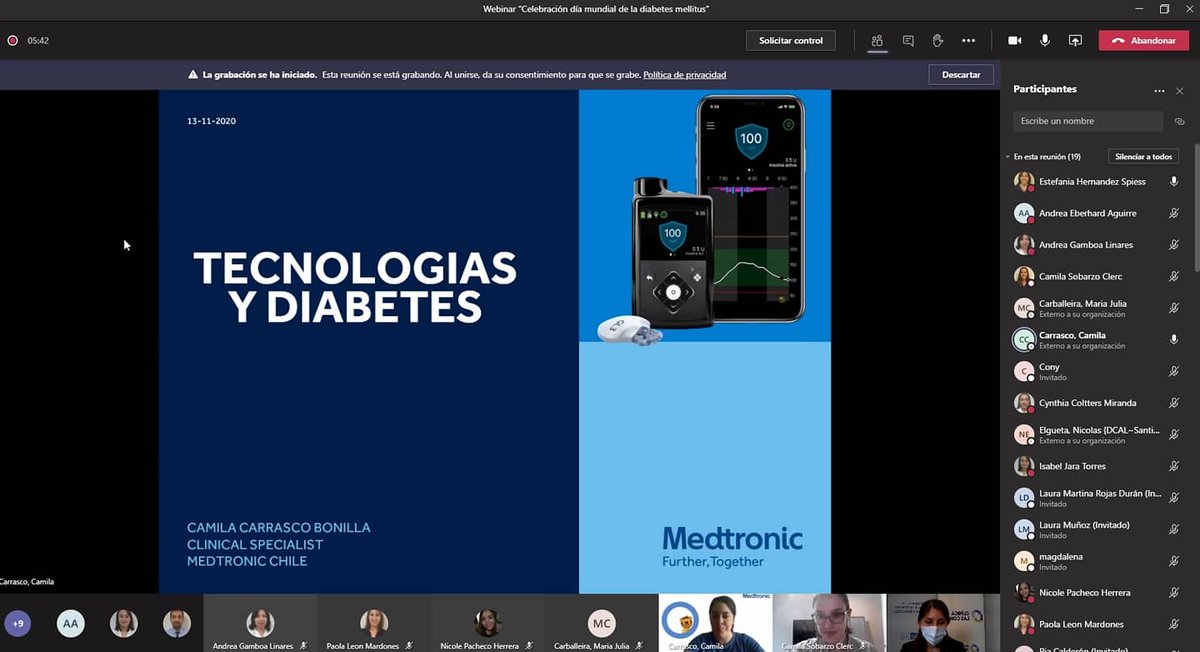Leave the meeting with Abandonar
This screenshot has width=1200, height=652.
pos(1144,41)
